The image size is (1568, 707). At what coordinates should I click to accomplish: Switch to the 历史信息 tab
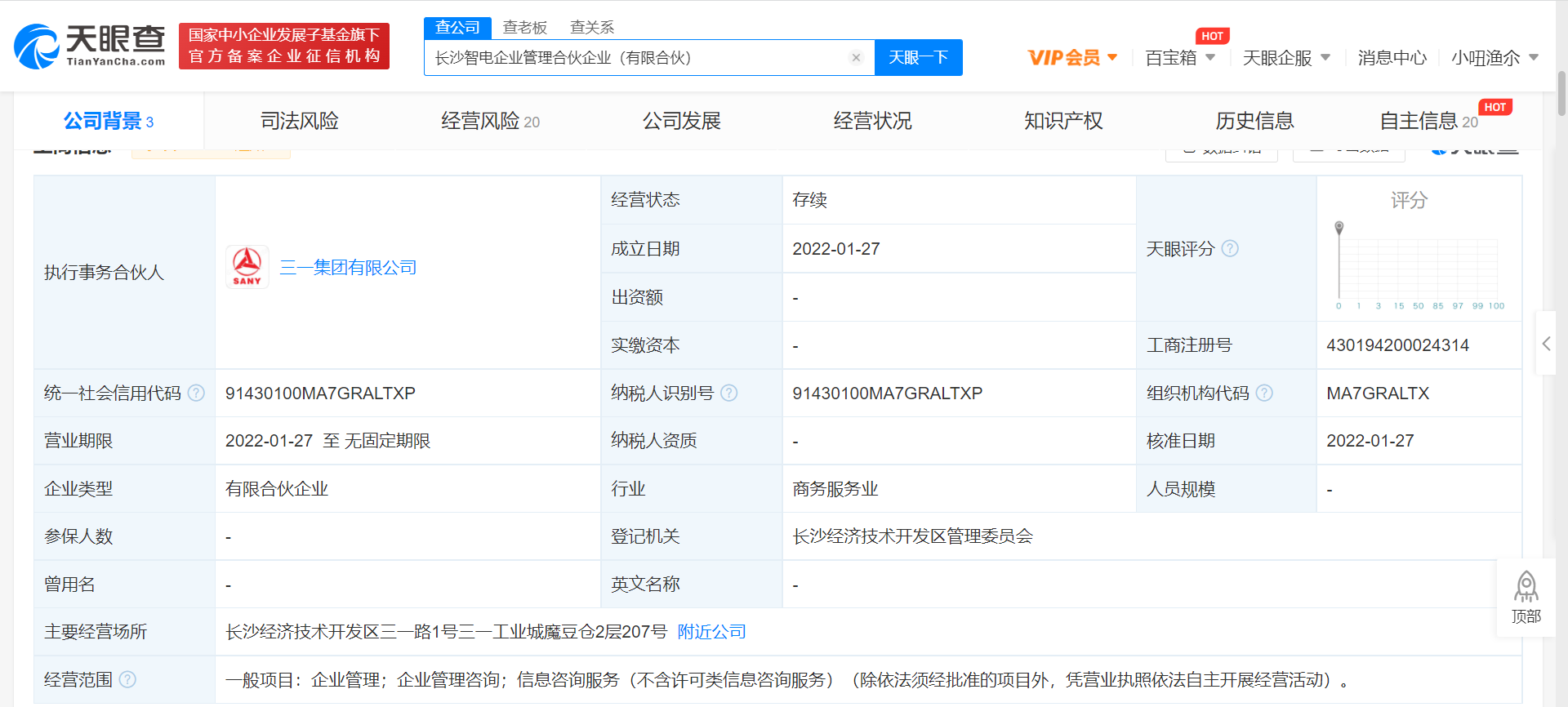point(1254,121)
